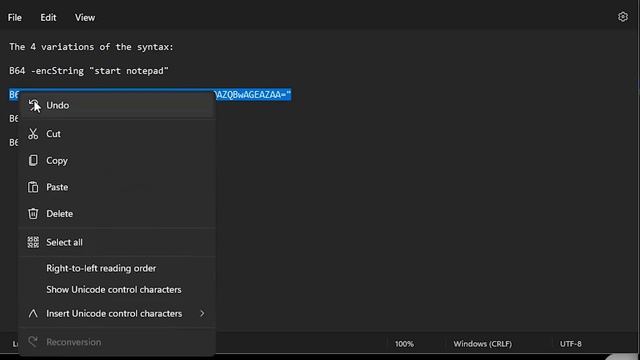Click the Cut scissors icon
The width and height of the screenshot is (640, 360).
[x=33, y=133]
